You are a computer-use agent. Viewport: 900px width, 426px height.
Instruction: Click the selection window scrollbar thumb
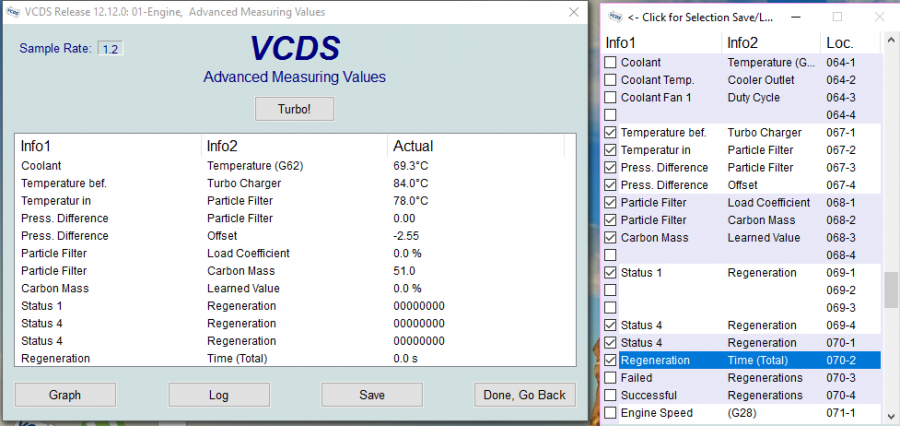pos(891,291)
